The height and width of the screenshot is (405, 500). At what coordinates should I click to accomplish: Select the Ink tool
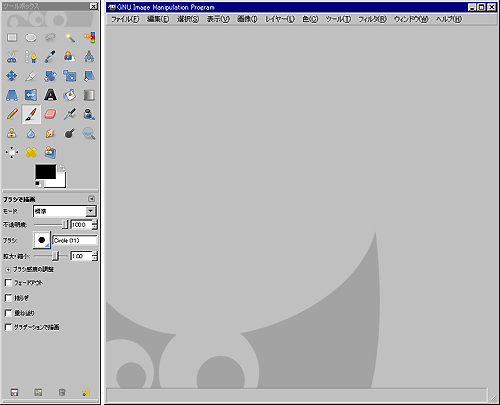[89, 114]
